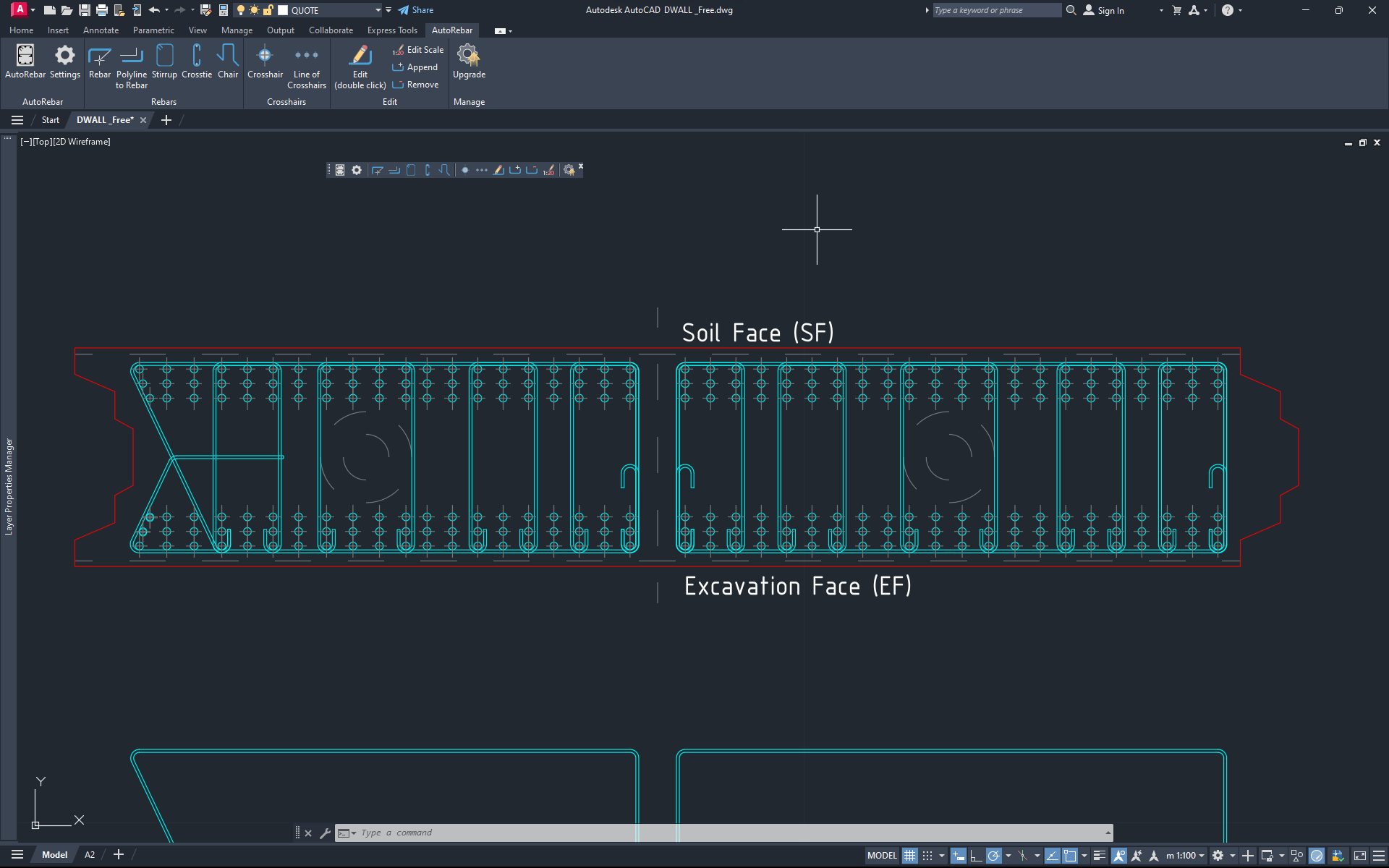Image resolution: width=1389 pixels, height=868 pixels.
Task: Switch to the Annotate ribbon tab
Action: pos(101,30)
